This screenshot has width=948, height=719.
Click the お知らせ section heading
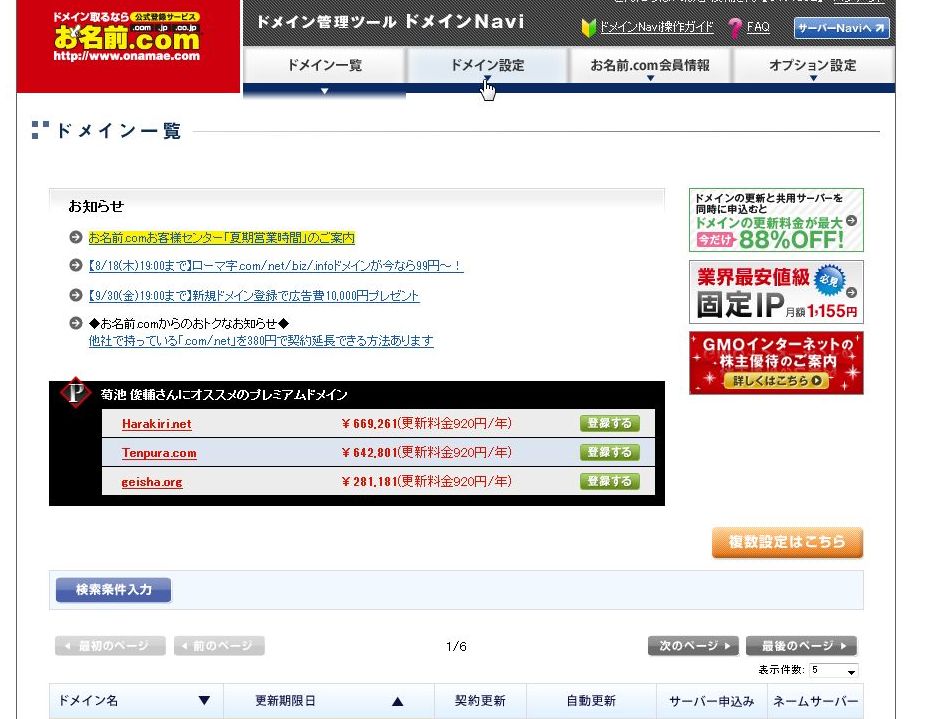(96, 206)
